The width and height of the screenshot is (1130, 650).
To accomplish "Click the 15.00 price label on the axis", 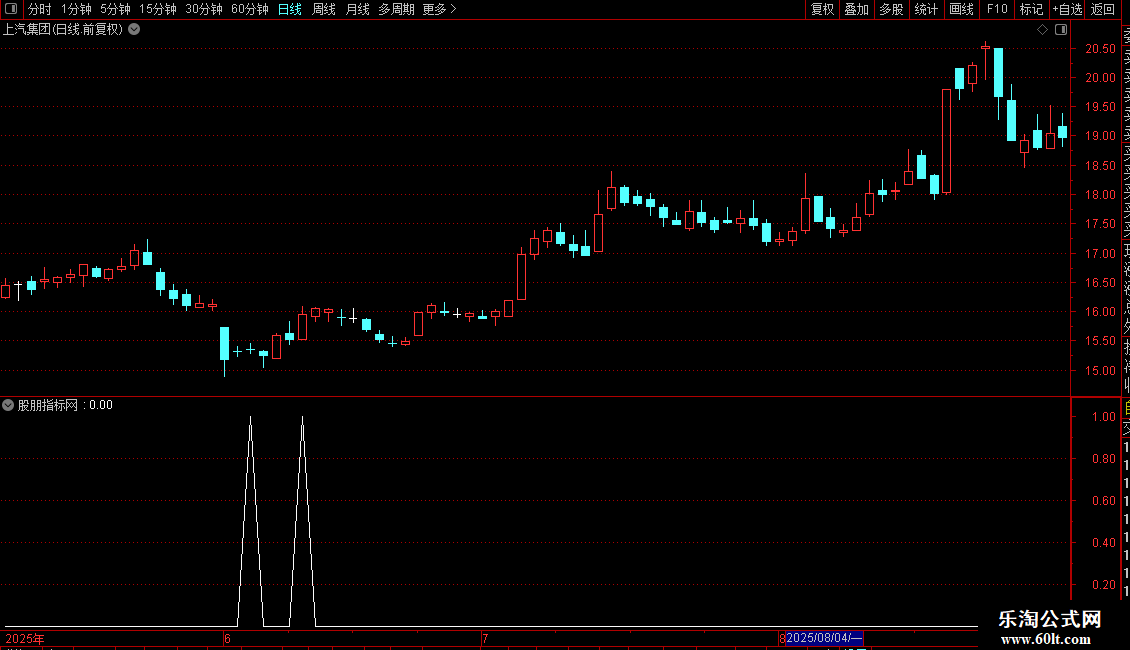I will 1100,370.
